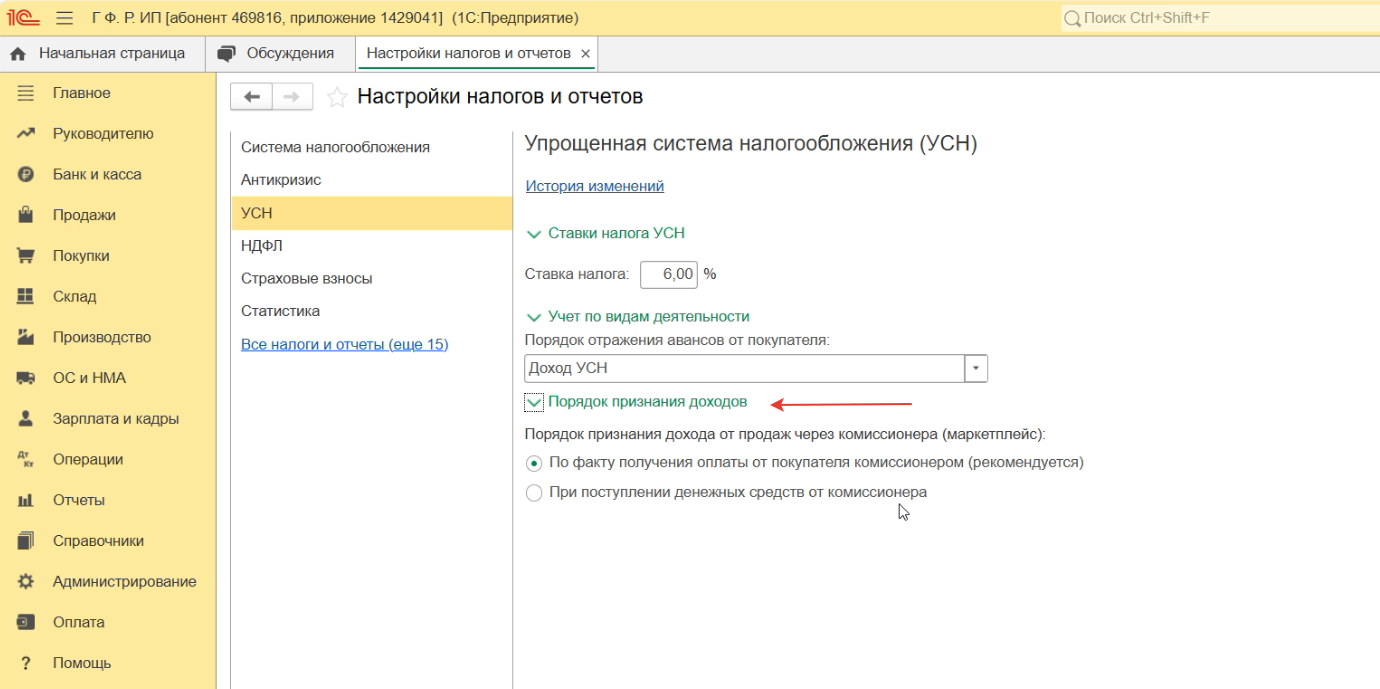Collapse the Порядок признания доходов section
Viewport: 1380px width, 689px height.
[535, 402]
